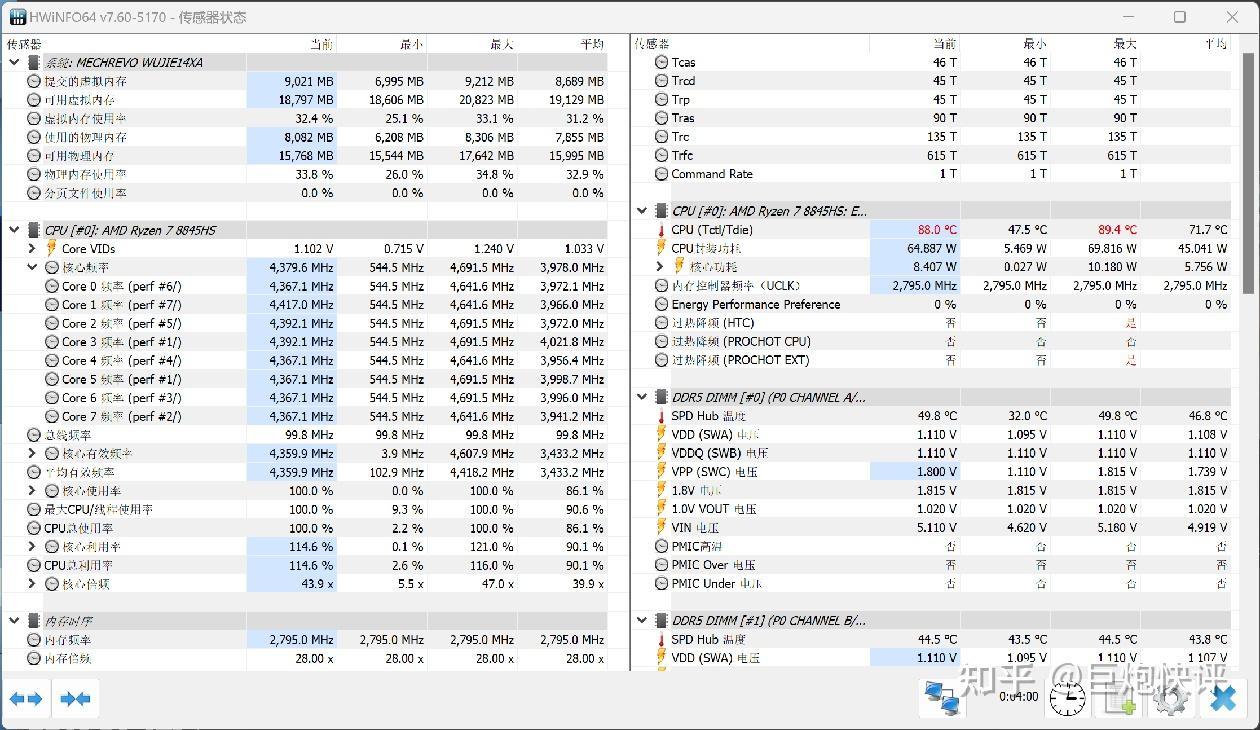Click the lightning icon for 1.0V VOUT
1260x730 pixels.
(x=661, y=509)
